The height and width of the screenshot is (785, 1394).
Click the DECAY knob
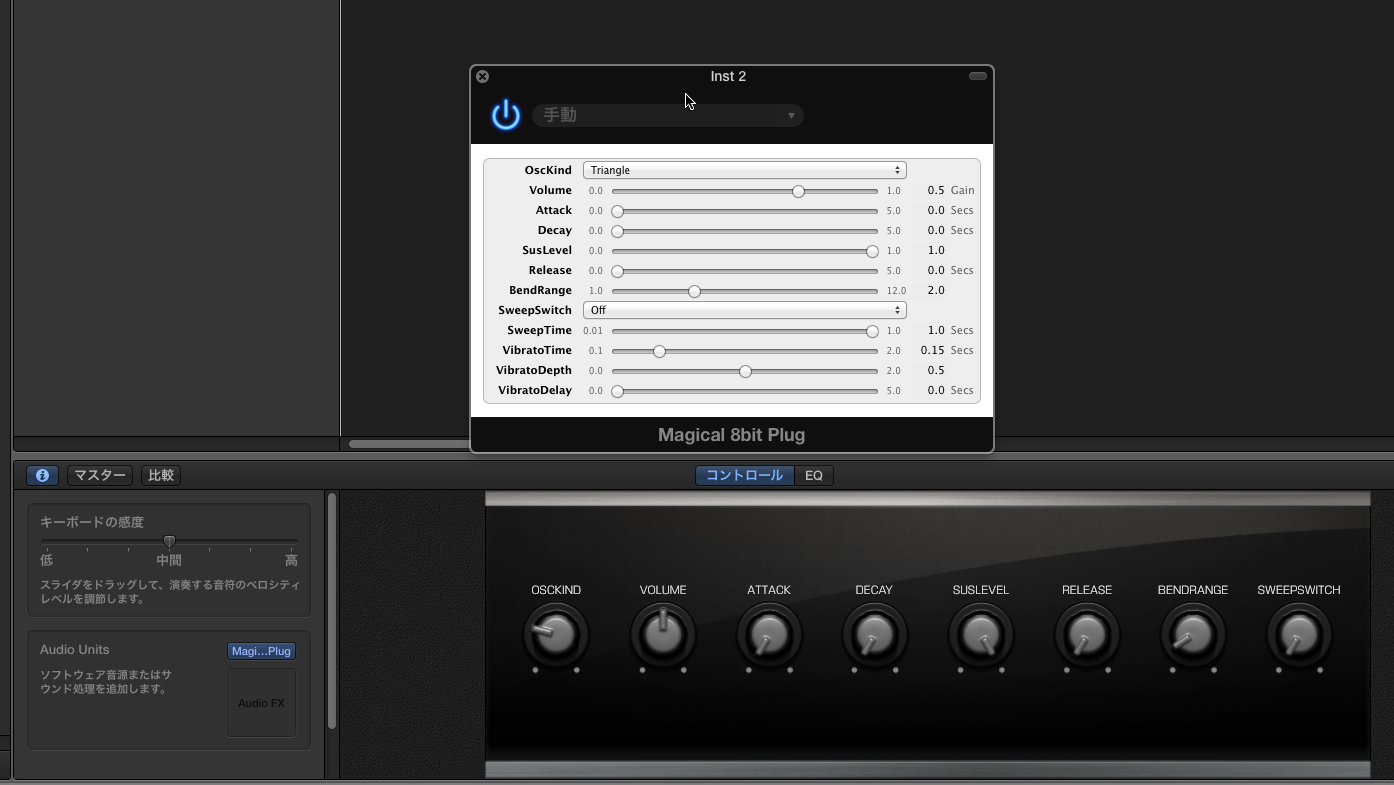[x=874, y=635]
